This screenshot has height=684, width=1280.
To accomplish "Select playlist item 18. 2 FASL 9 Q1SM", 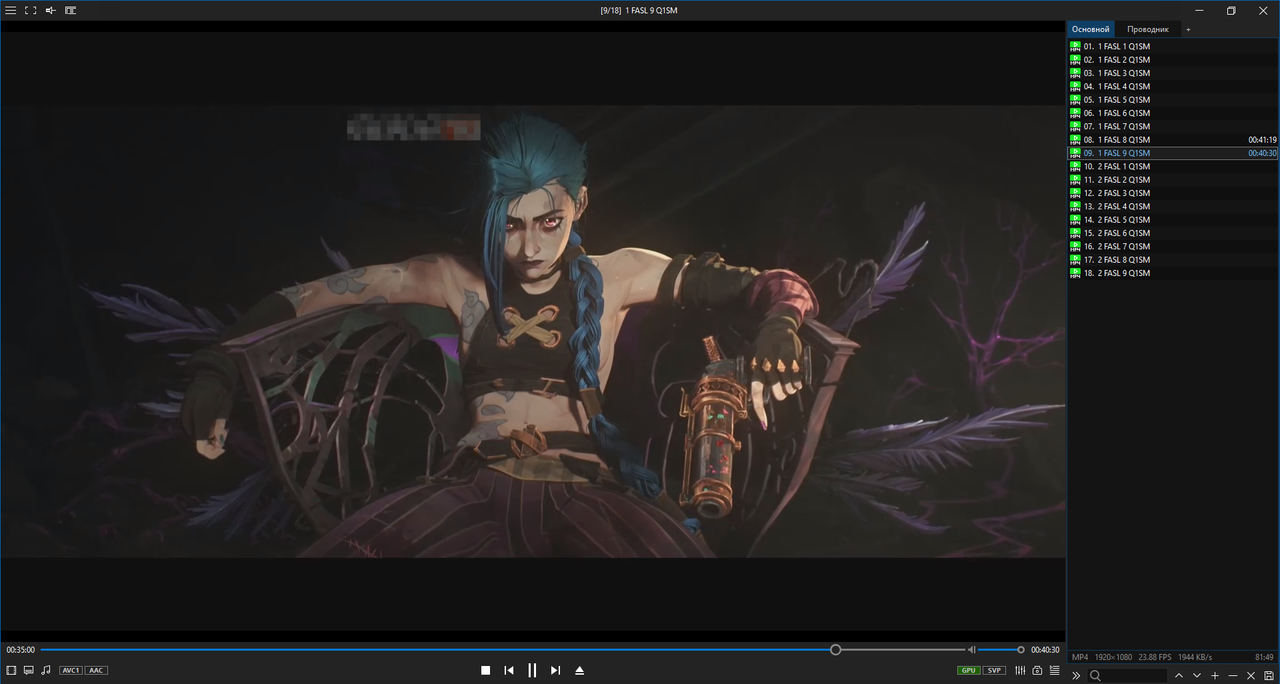I will (1173, 273).
